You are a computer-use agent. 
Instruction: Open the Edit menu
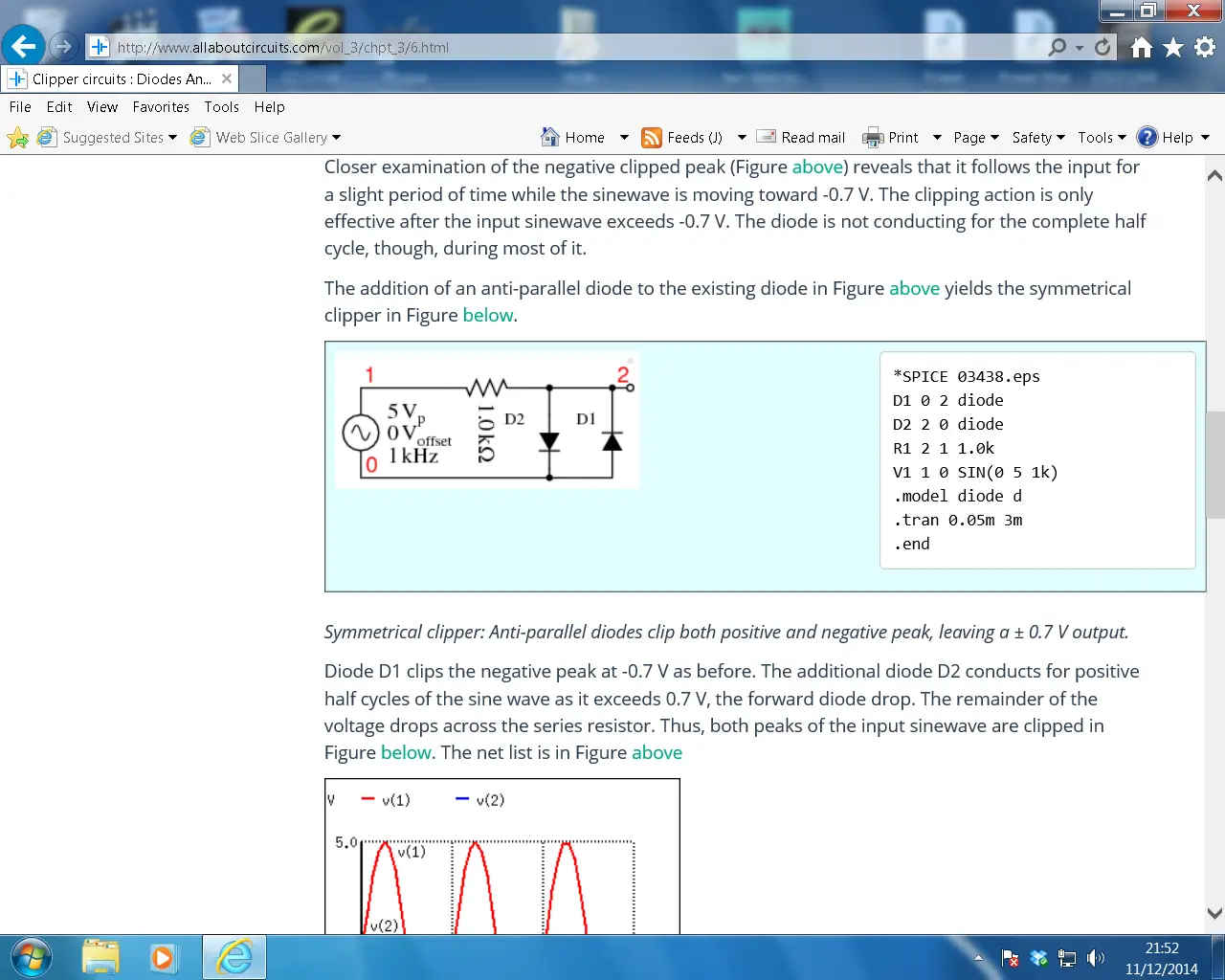click(59, 107)
